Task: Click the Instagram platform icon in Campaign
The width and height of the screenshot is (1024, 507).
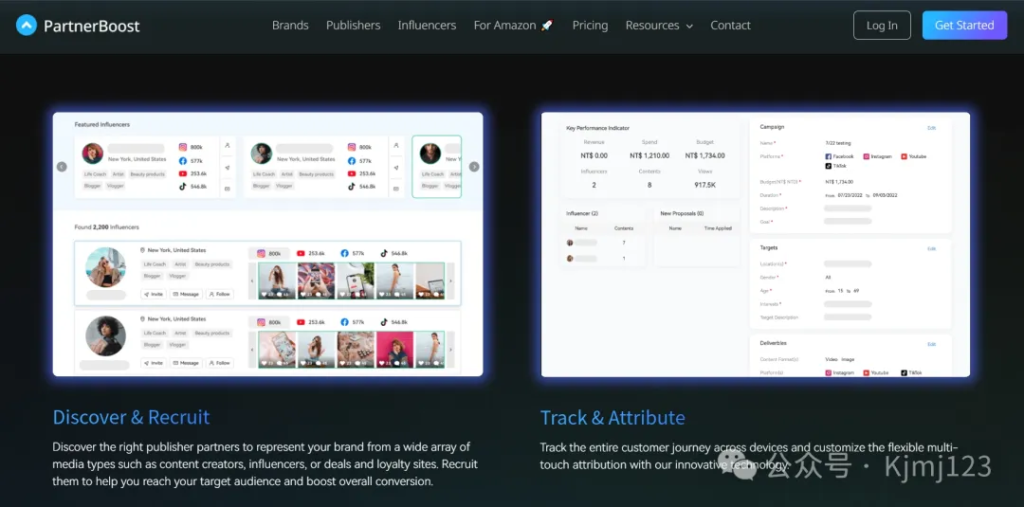Action: (867, 157)
